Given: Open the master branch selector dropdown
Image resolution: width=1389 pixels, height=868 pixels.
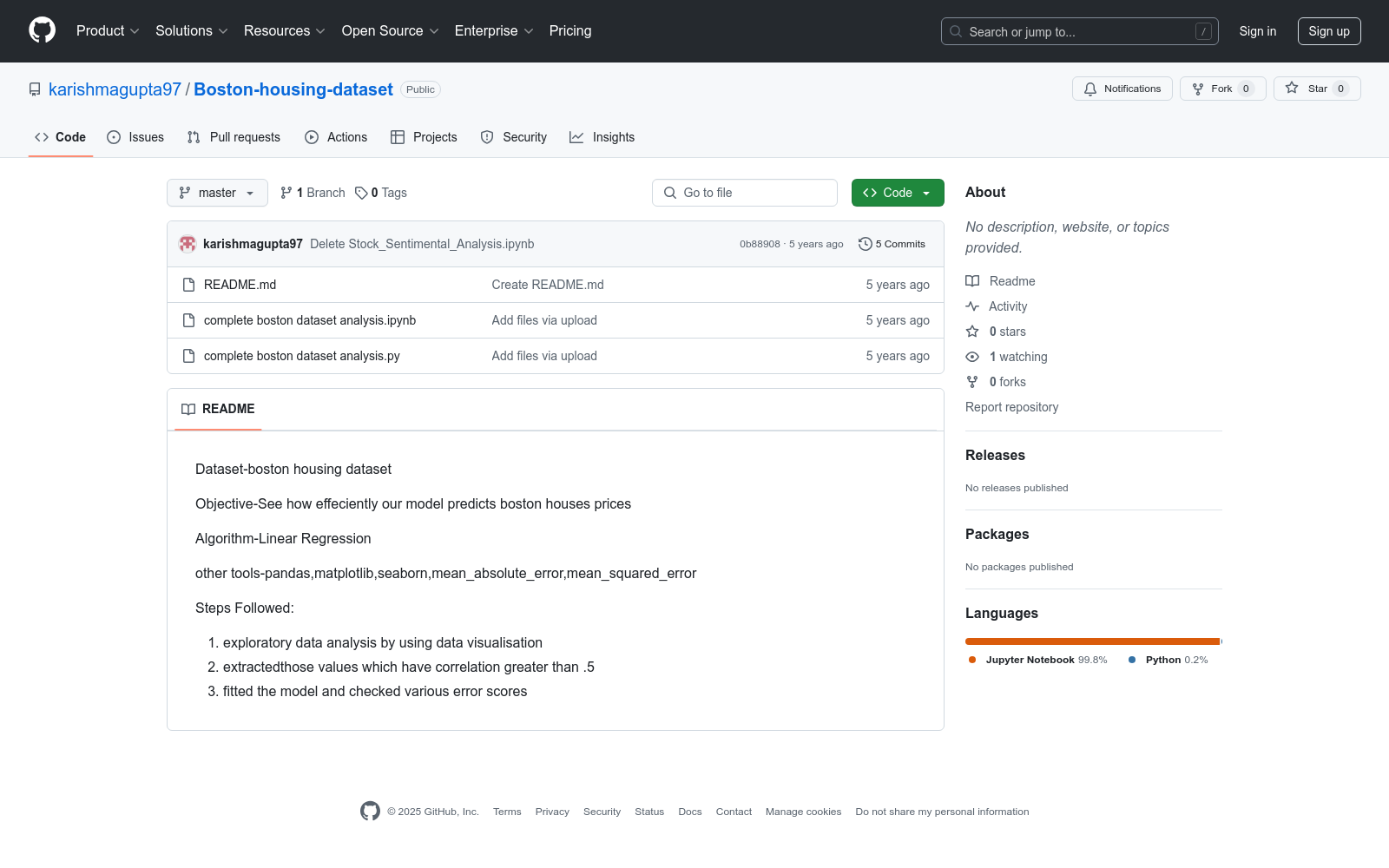Looking at the screenshot, I should [217, 193].
